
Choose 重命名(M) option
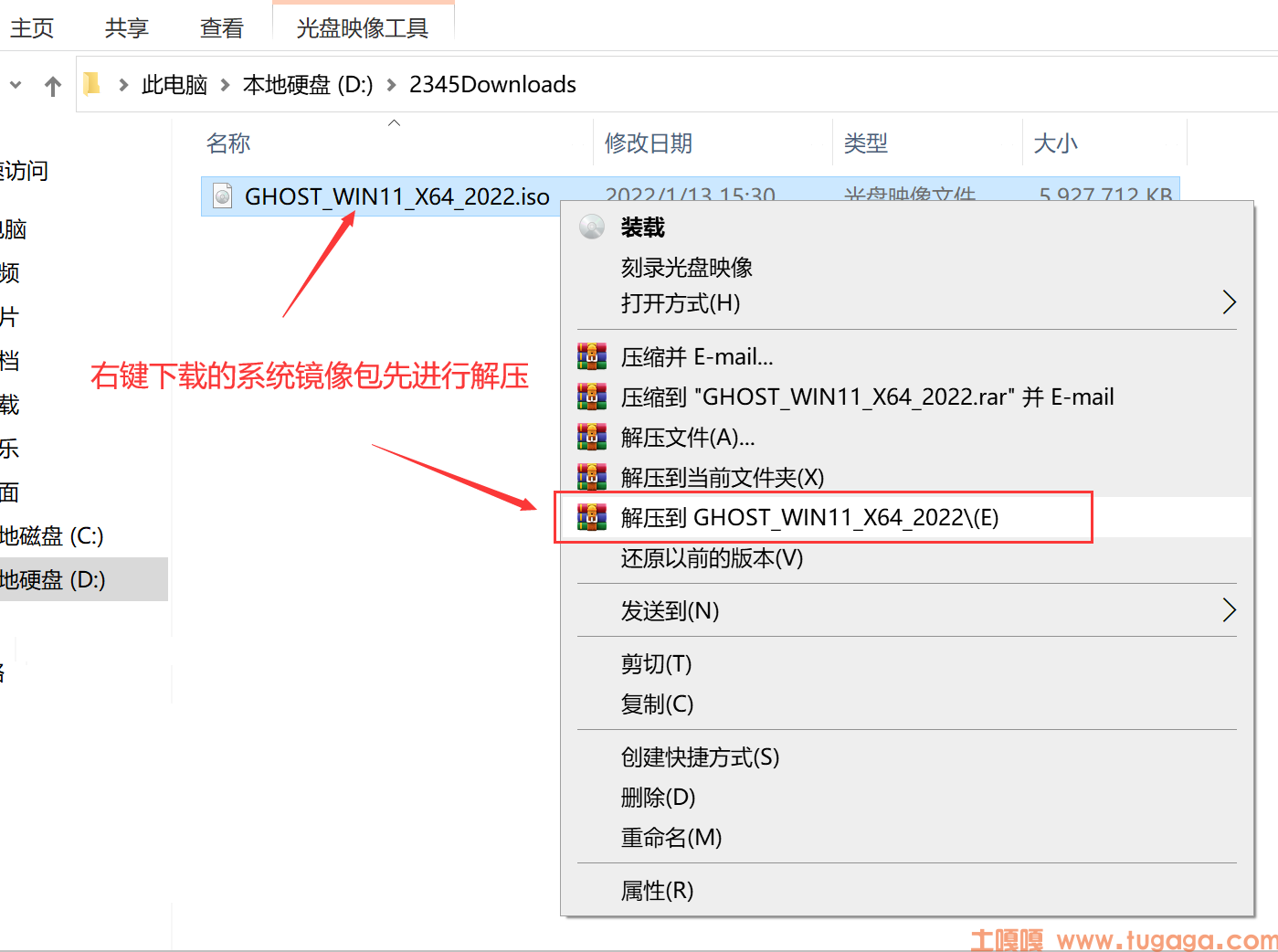[x=671, y=837]
